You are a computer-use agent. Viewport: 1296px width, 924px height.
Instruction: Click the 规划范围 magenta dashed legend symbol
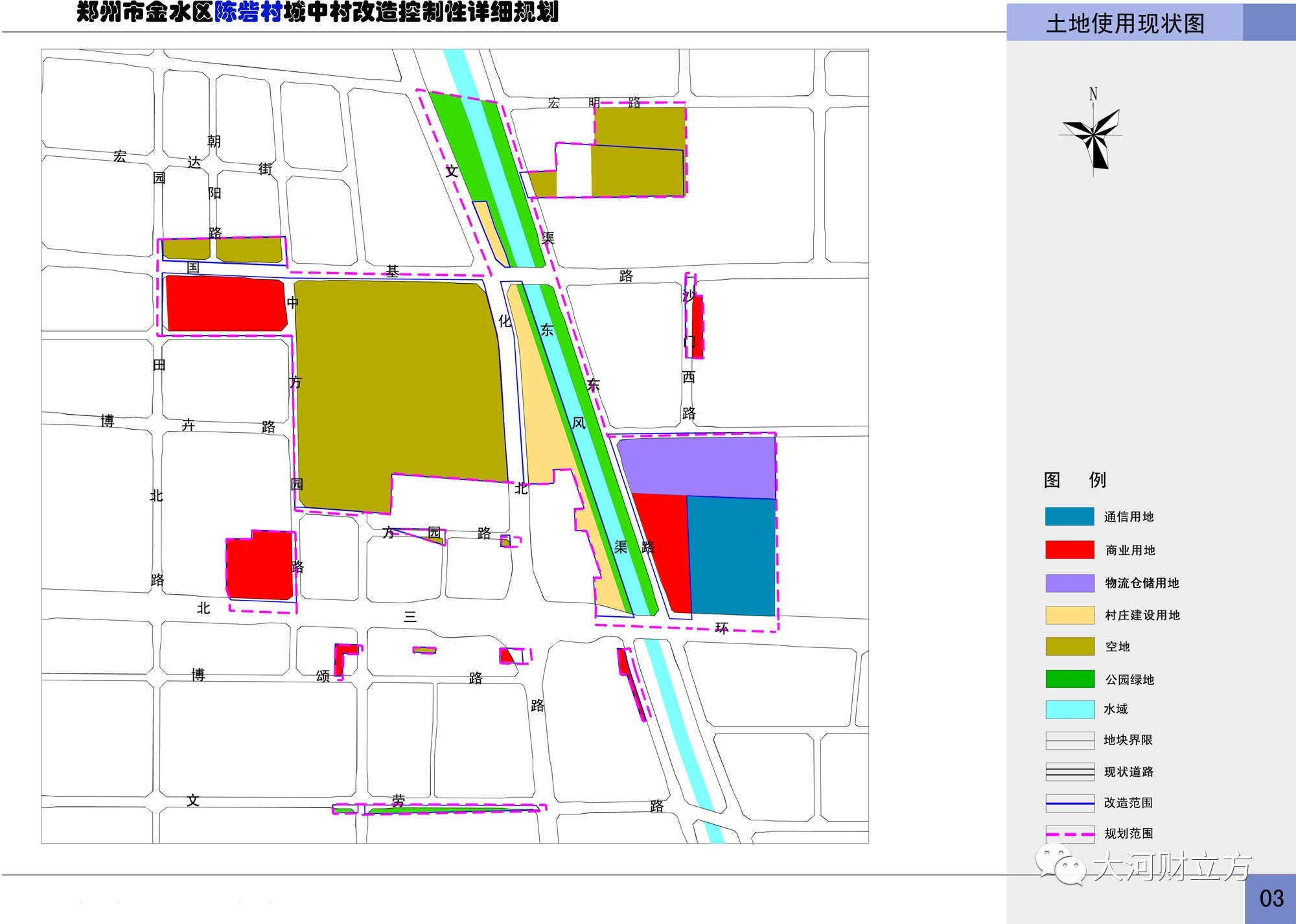(1069, 834)
